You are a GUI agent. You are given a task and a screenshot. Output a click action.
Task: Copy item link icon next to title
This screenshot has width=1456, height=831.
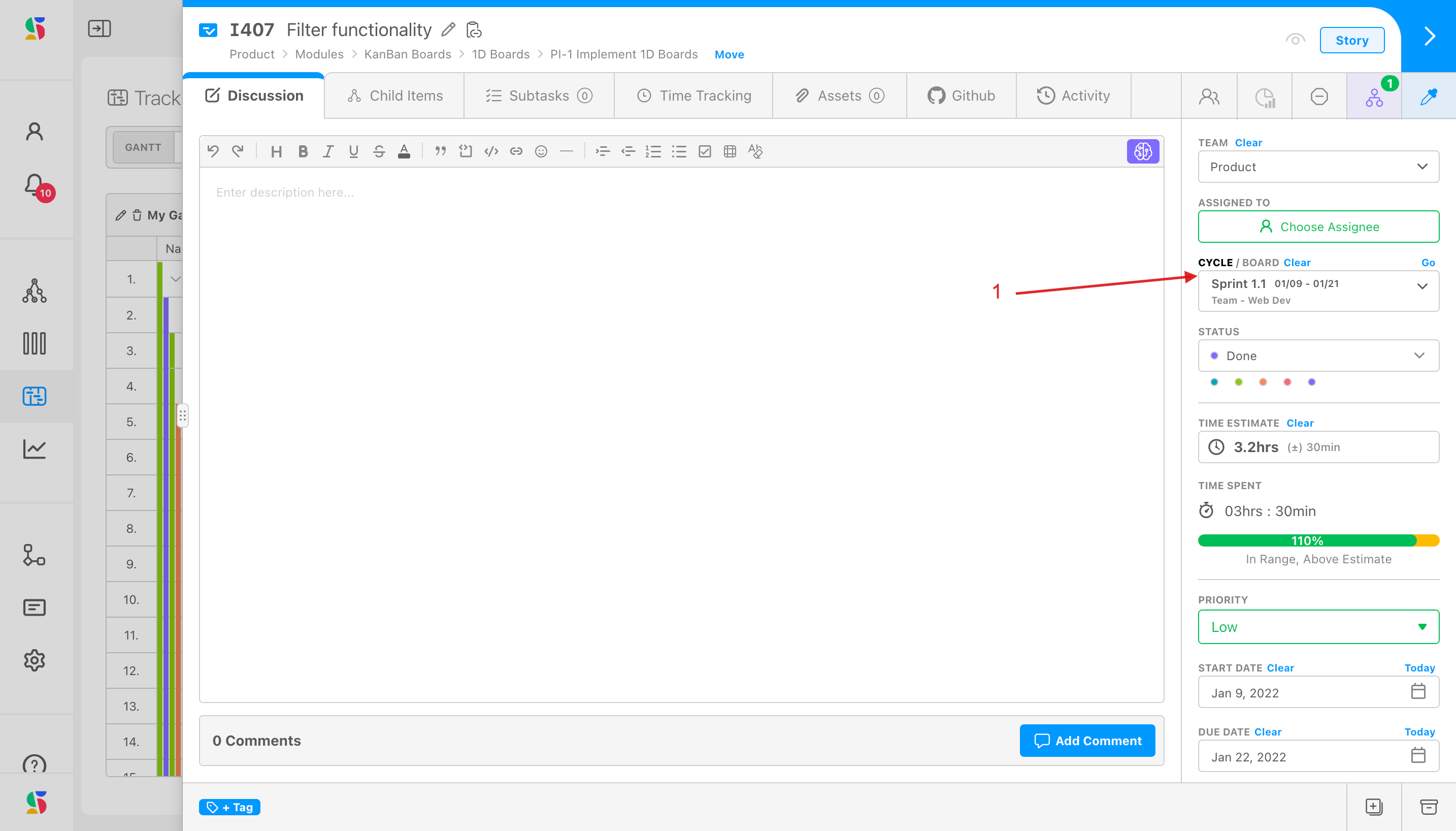tap(474, 29)
